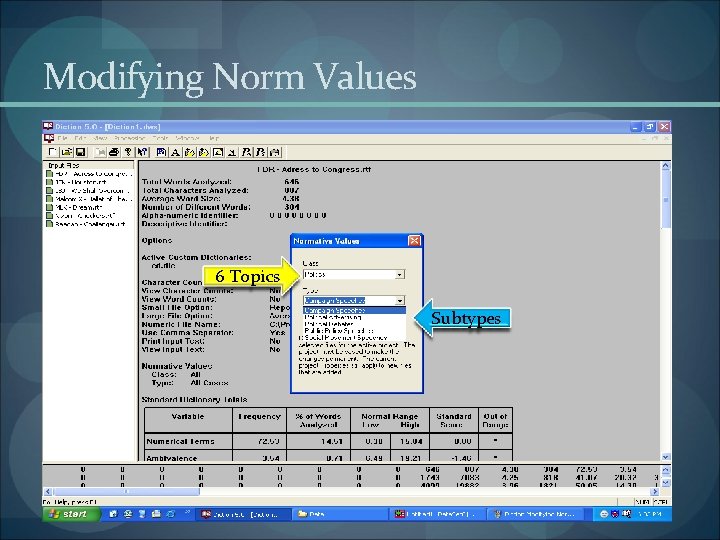Select the Malcolm X input file
The height and width of the screenshot is (540, 720).
click(x=89, y=199)
